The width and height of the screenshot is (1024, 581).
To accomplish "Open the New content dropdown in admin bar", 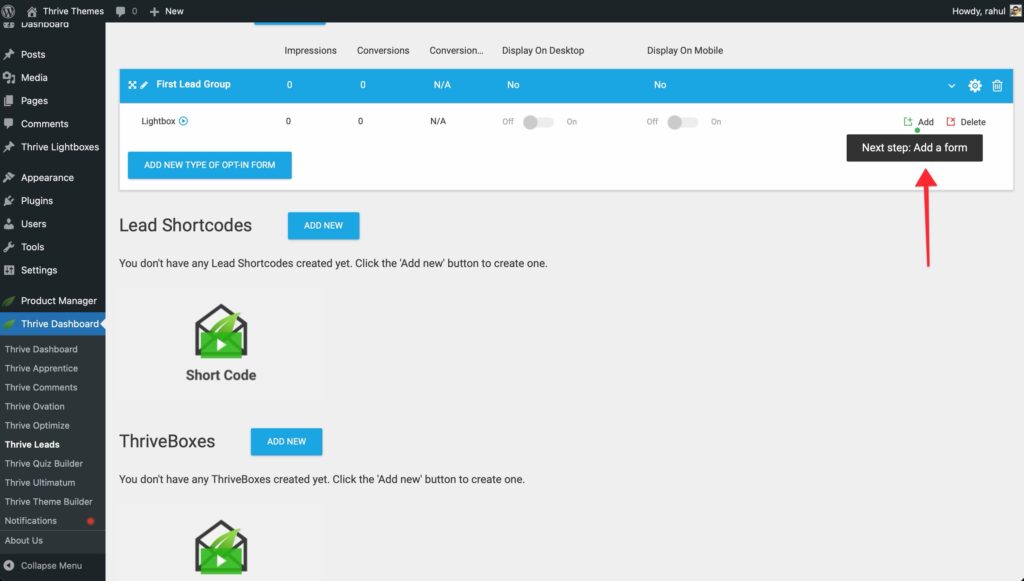I will click(x=166, y=11).
